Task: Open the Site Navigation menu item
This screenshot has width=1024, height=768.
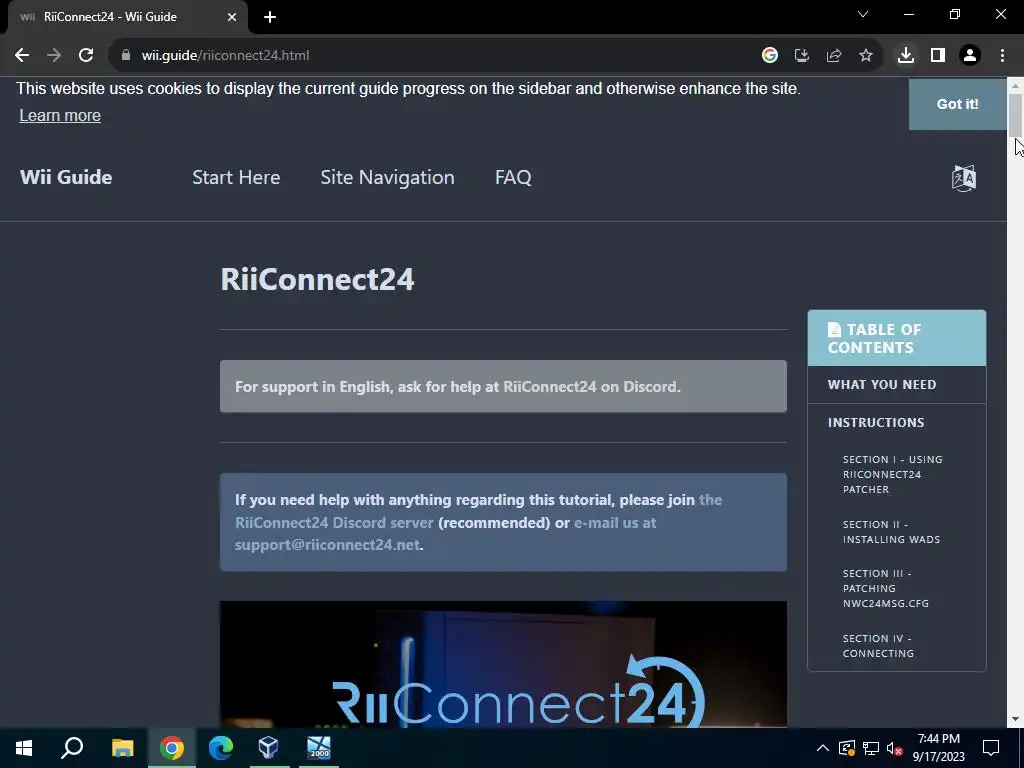Action: point(387,178)
